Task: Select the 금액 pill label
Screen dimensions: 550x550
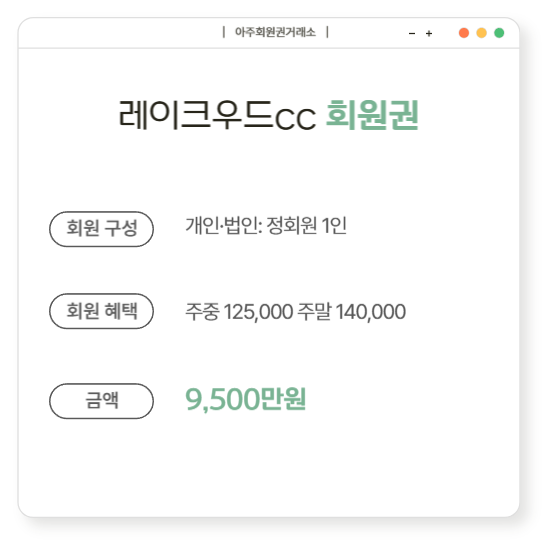Action: coord(101,401)
